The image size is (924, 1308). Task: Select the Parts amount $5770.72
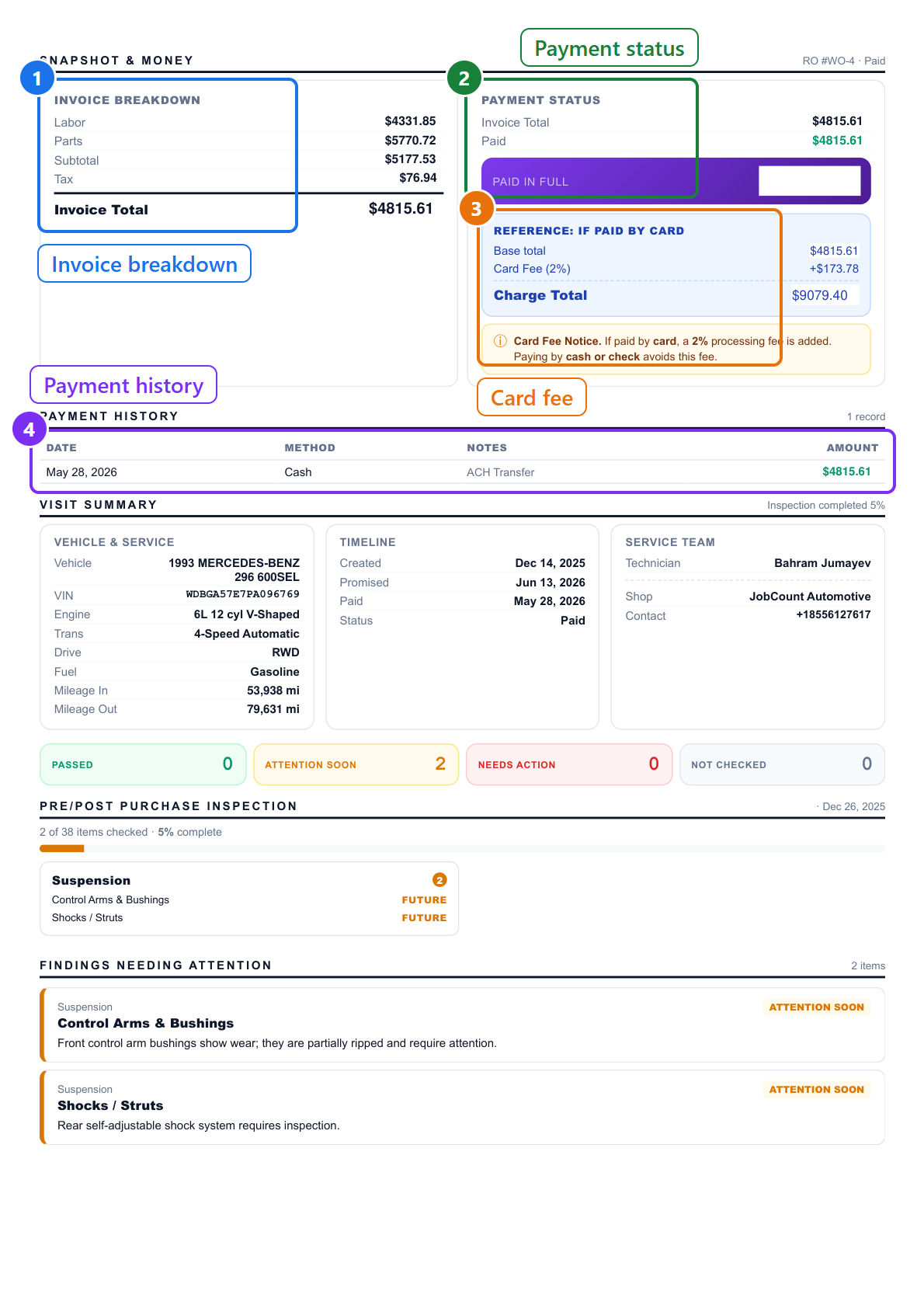(410, 141)
